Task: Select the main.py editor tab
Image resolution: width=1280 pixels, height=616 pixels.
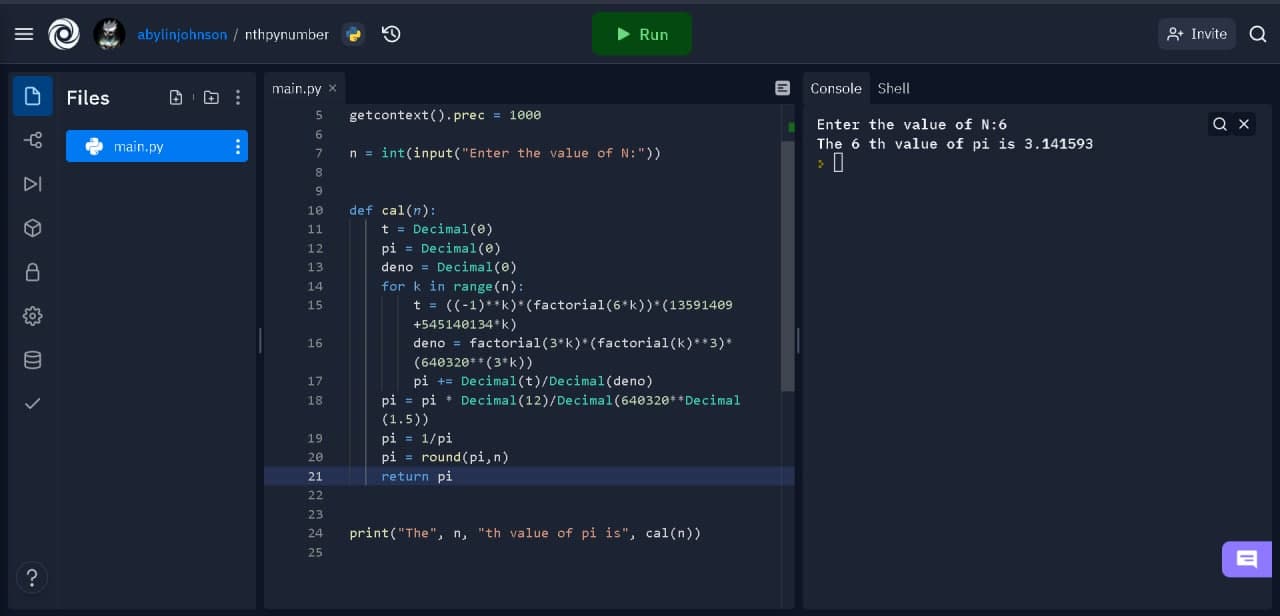Action: pos(297,88)
